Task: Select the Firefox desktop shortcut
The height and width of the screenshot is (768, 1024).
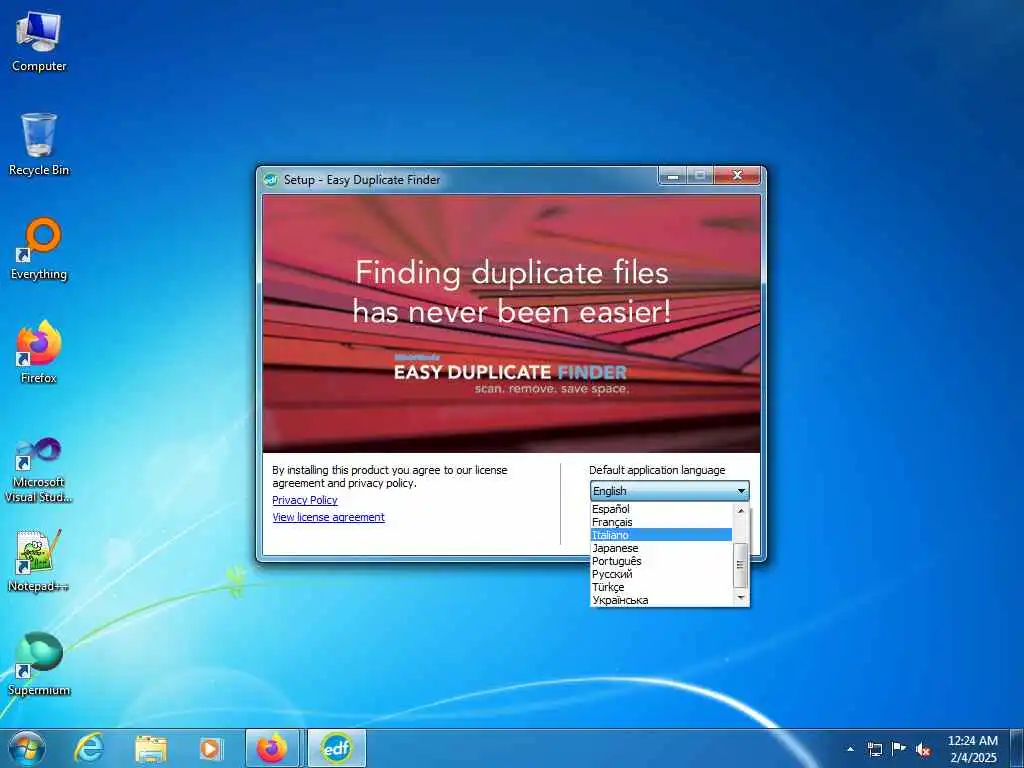Action: (39, 353)
